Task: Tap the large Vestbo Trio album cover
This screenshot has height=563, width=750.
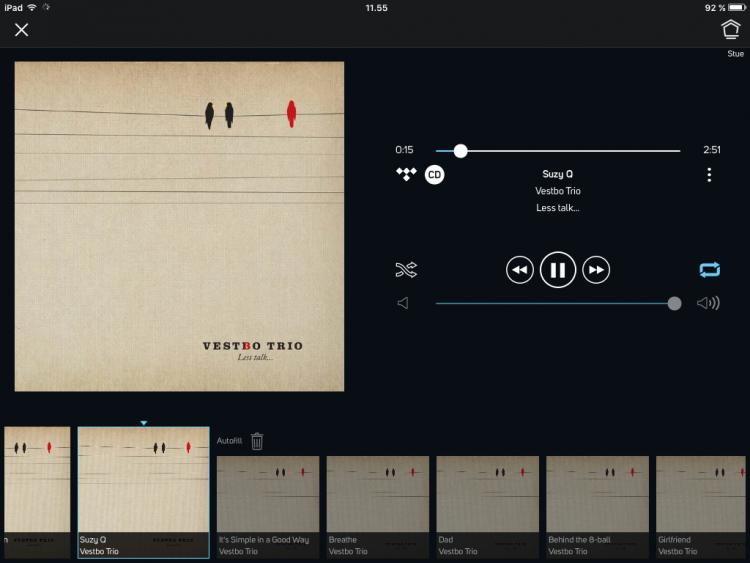Action: [x=179, y=226]
